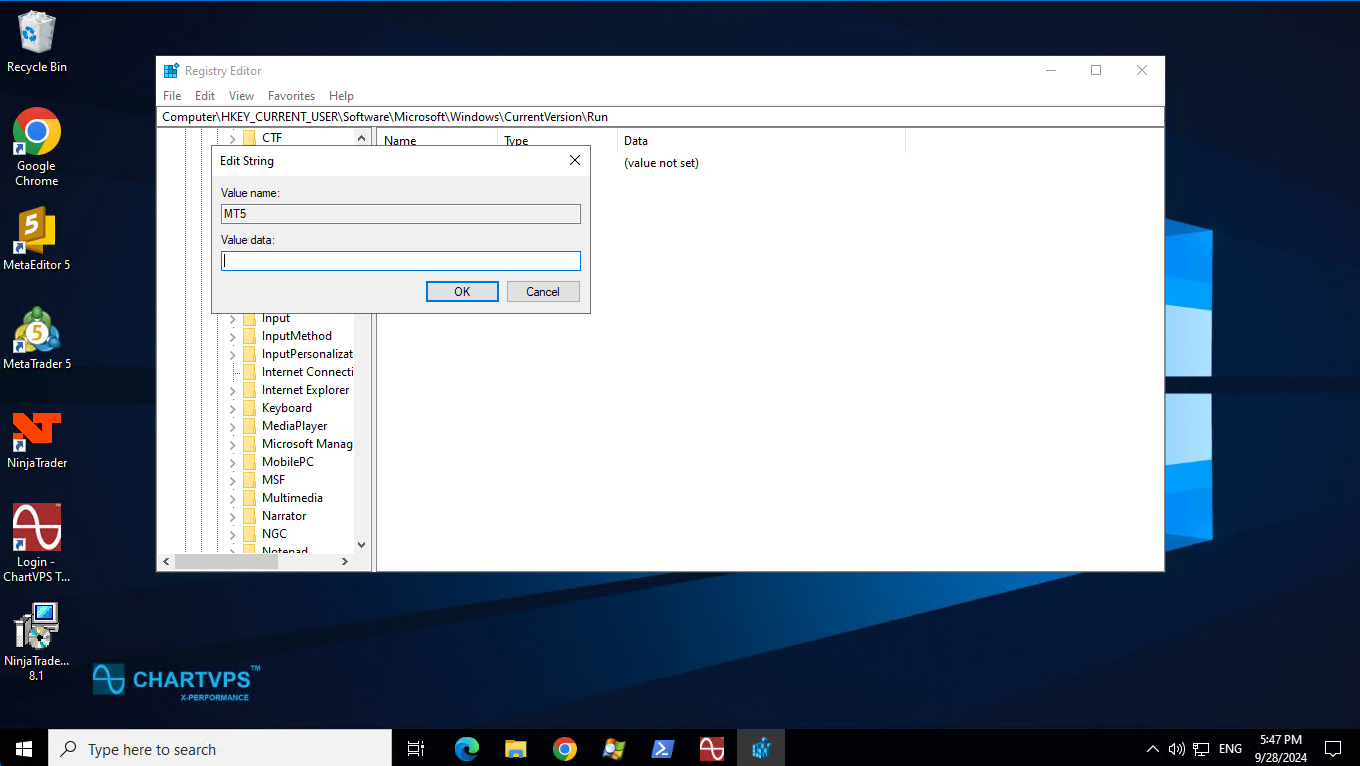
Task: Click Registry Editor icon in taskbar
Action: click(761, 748)
